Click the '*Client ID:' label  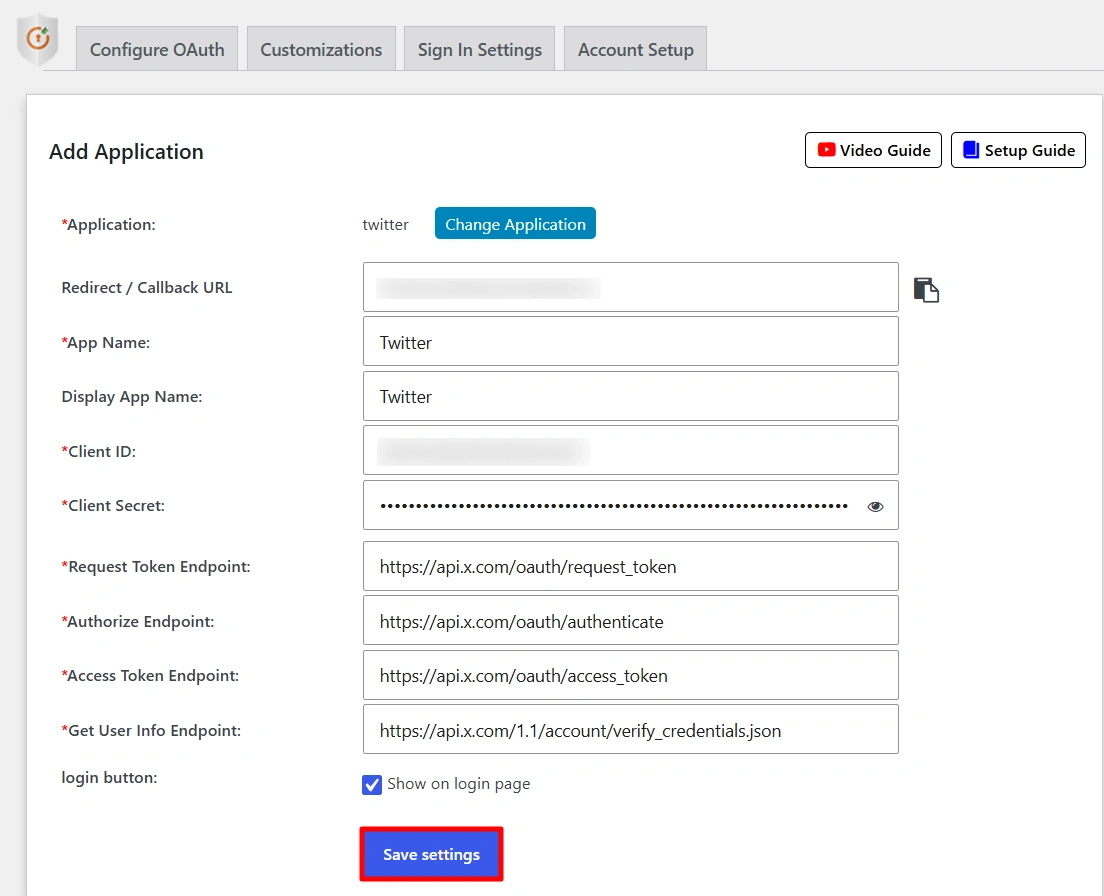tap(99, 451)
